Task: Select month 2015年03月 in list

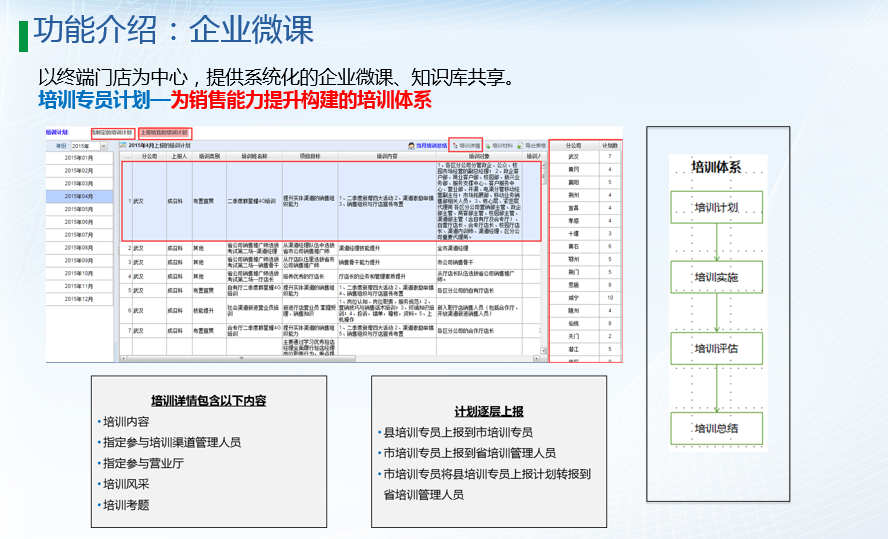Action: coord(79,183)
